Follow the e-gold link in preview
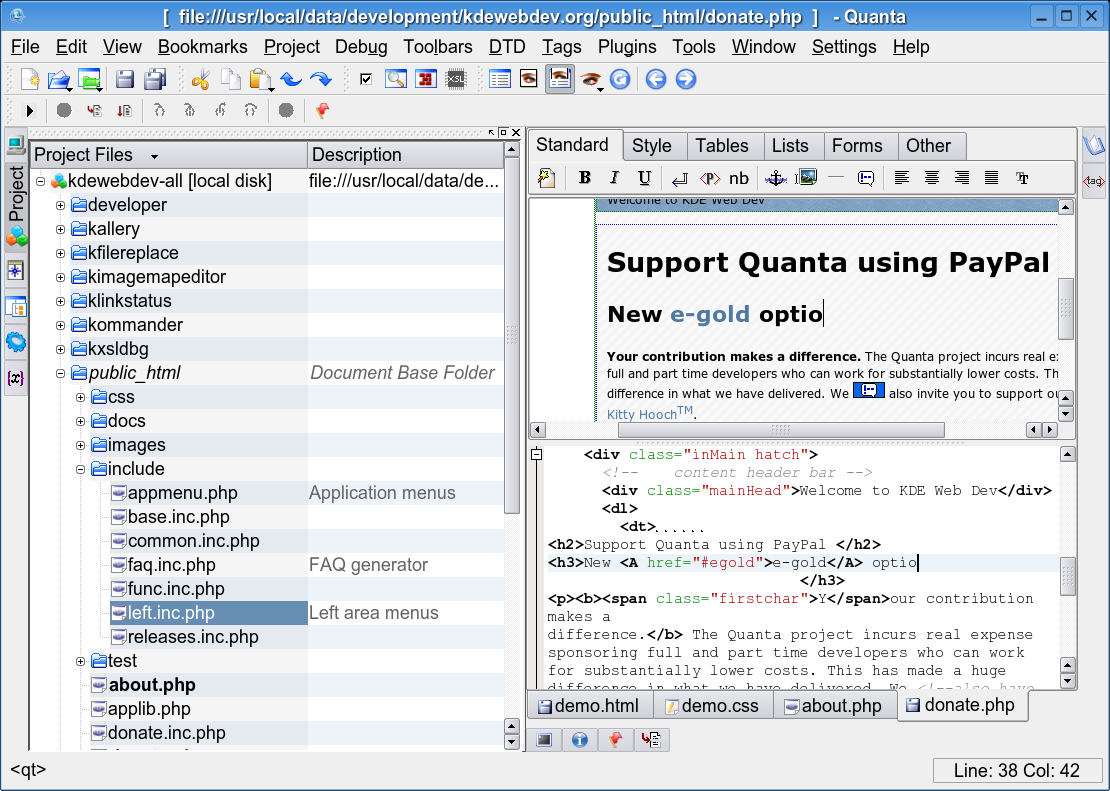Image resolution: width=1110 pixels, height=791 pixels. (x=709, y=314)
